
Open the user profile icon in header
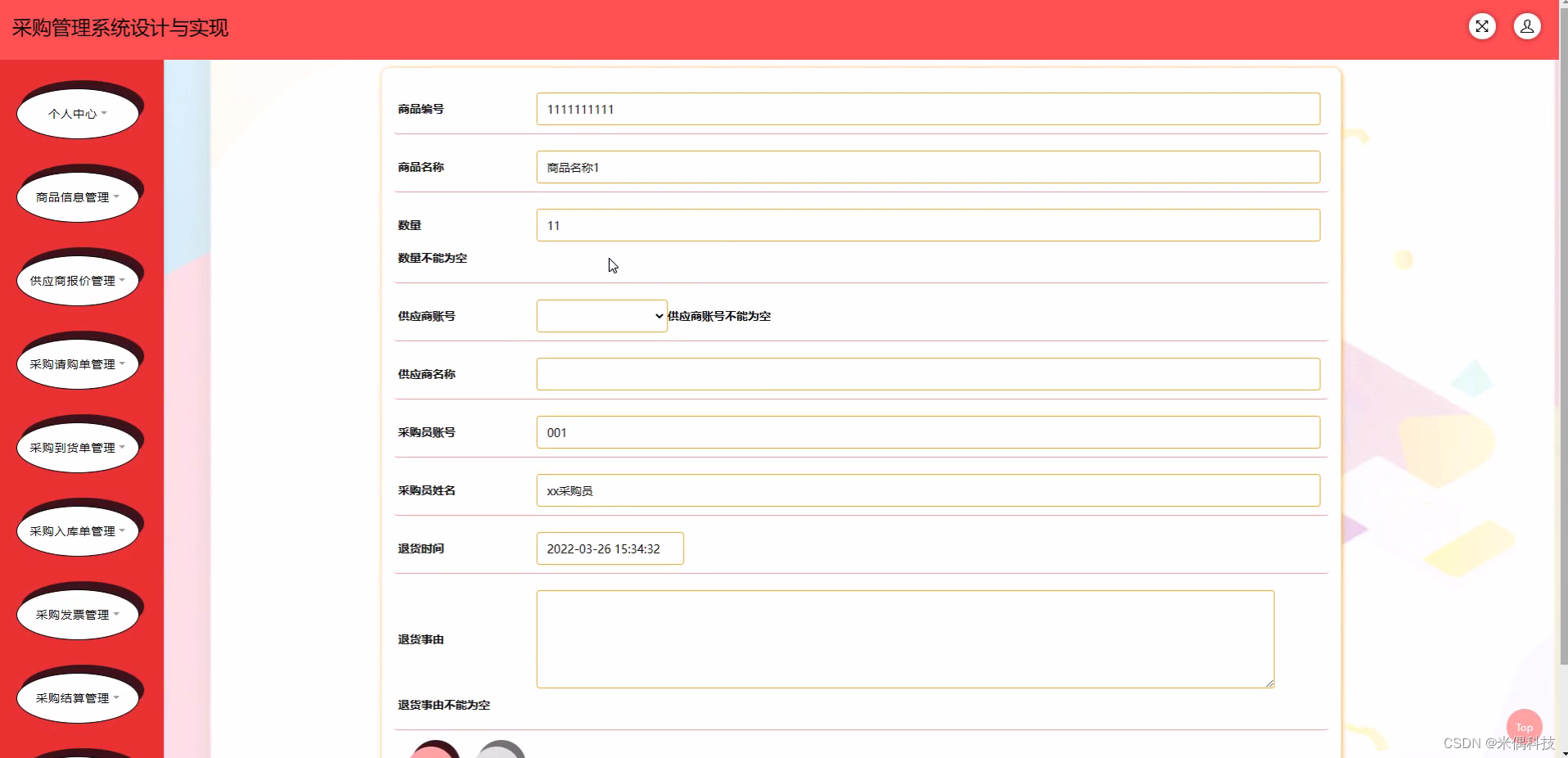(x=1527, y=26)
